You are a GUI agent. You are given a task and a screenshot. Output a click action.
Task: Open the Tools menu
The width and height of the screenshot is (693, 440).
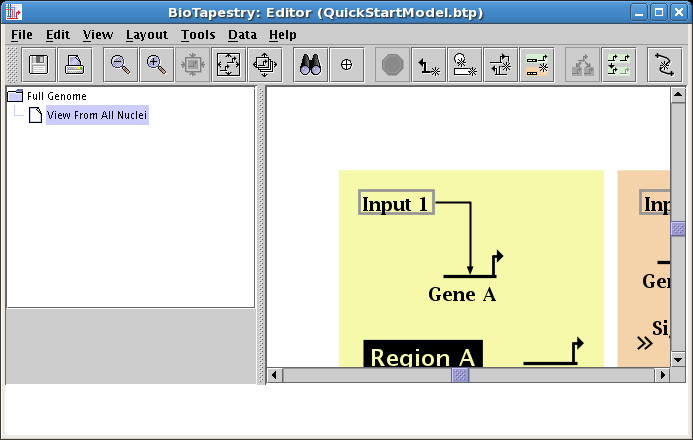pos(198,34)
